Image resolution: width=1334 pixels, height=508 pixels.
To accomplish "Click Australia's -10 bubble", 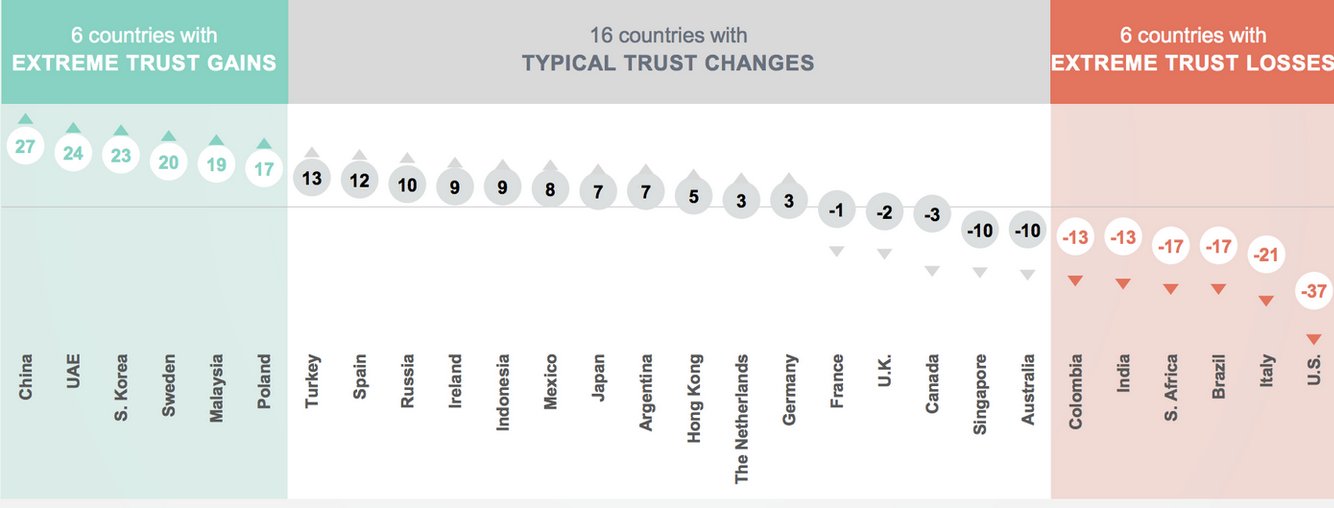I will 1028,231.
